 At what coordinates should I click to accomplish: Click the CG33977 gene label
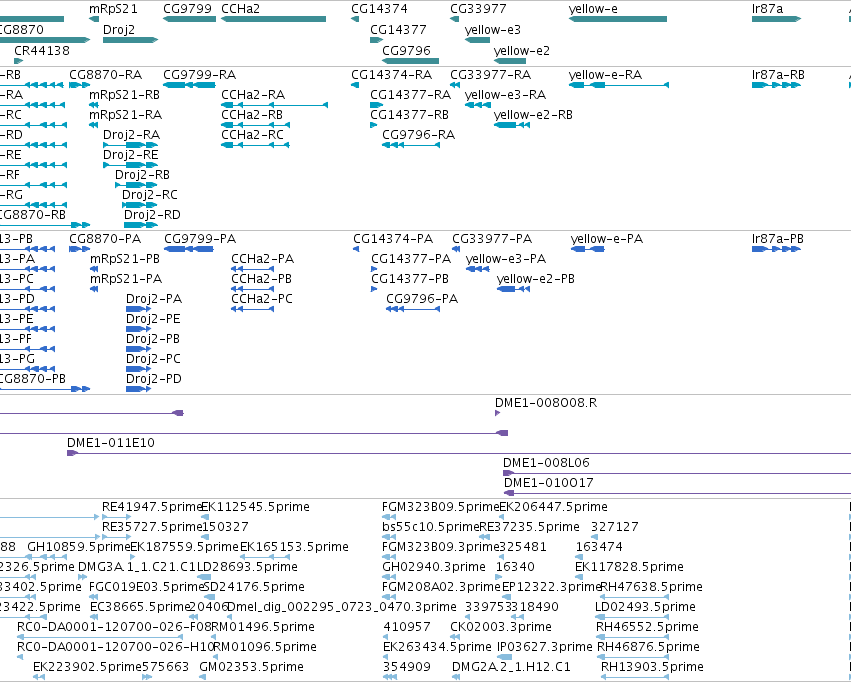tap(478, 9)
